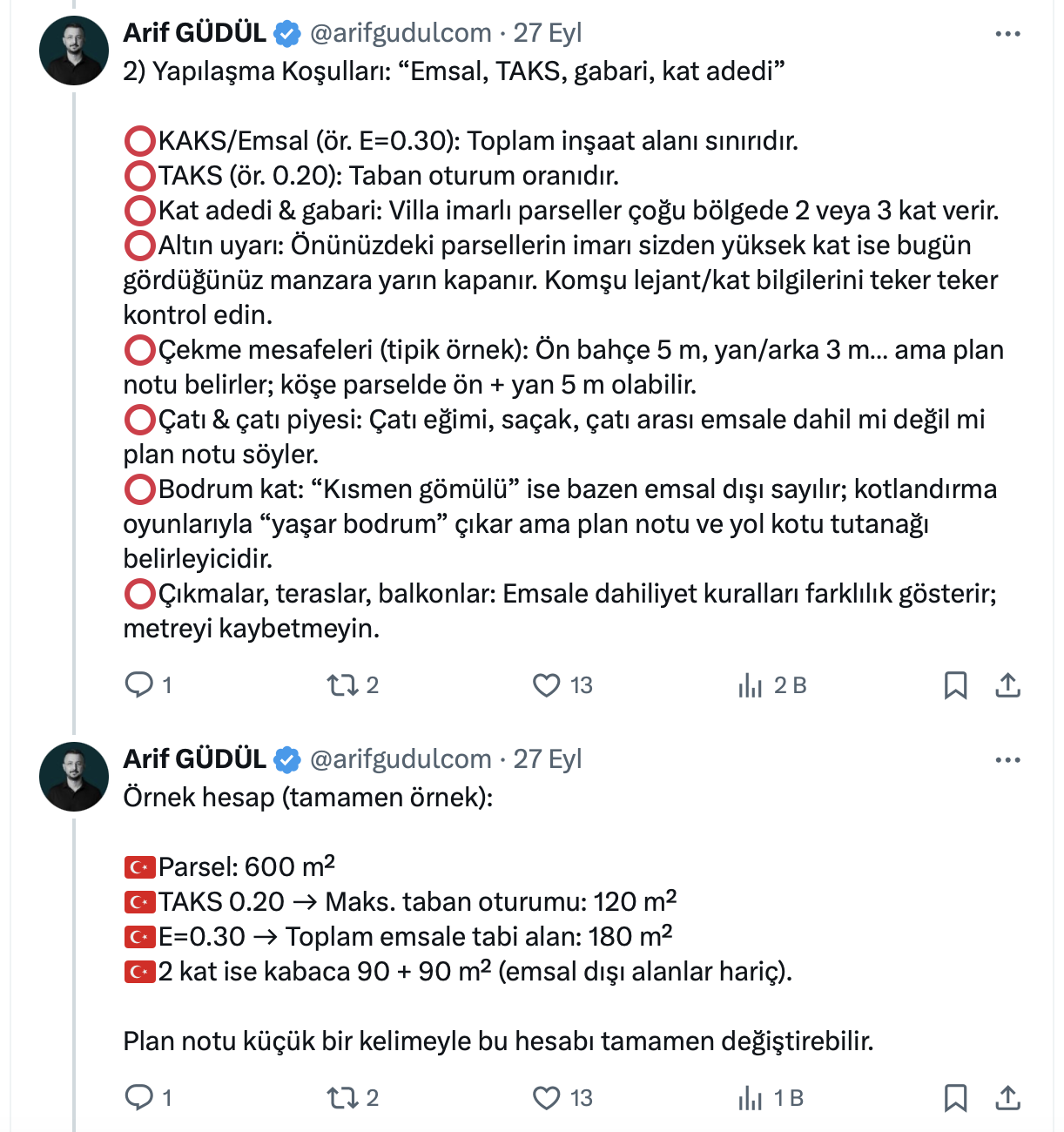Like the Yapılaşma Koşulları tweet

click(547, 685)
